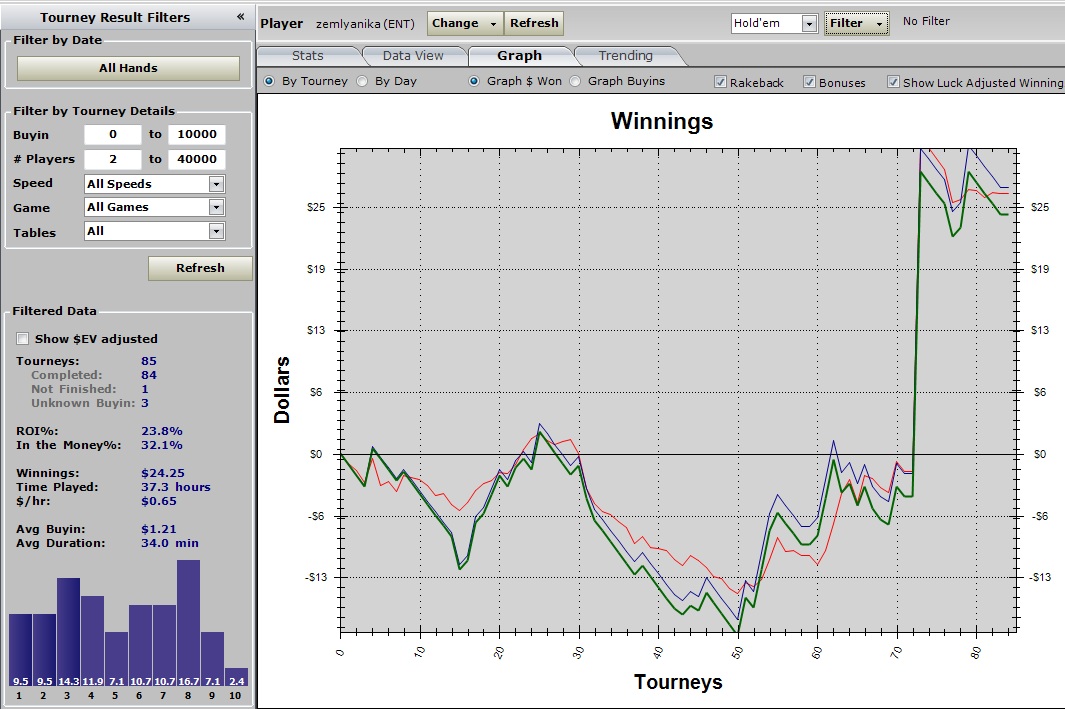Open the Trending tab
The height and width of the screenshot is (709, 1065).
point(625,56)
